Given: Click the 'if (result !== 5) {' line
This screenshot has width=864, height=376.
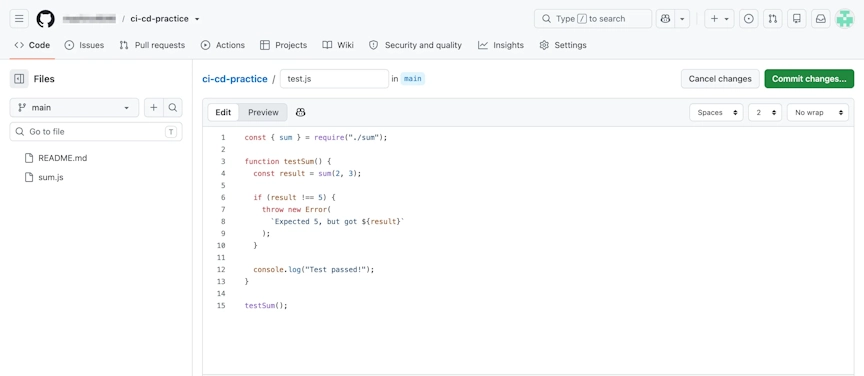Looking at the screenshot, I should [x=294, y=197].
